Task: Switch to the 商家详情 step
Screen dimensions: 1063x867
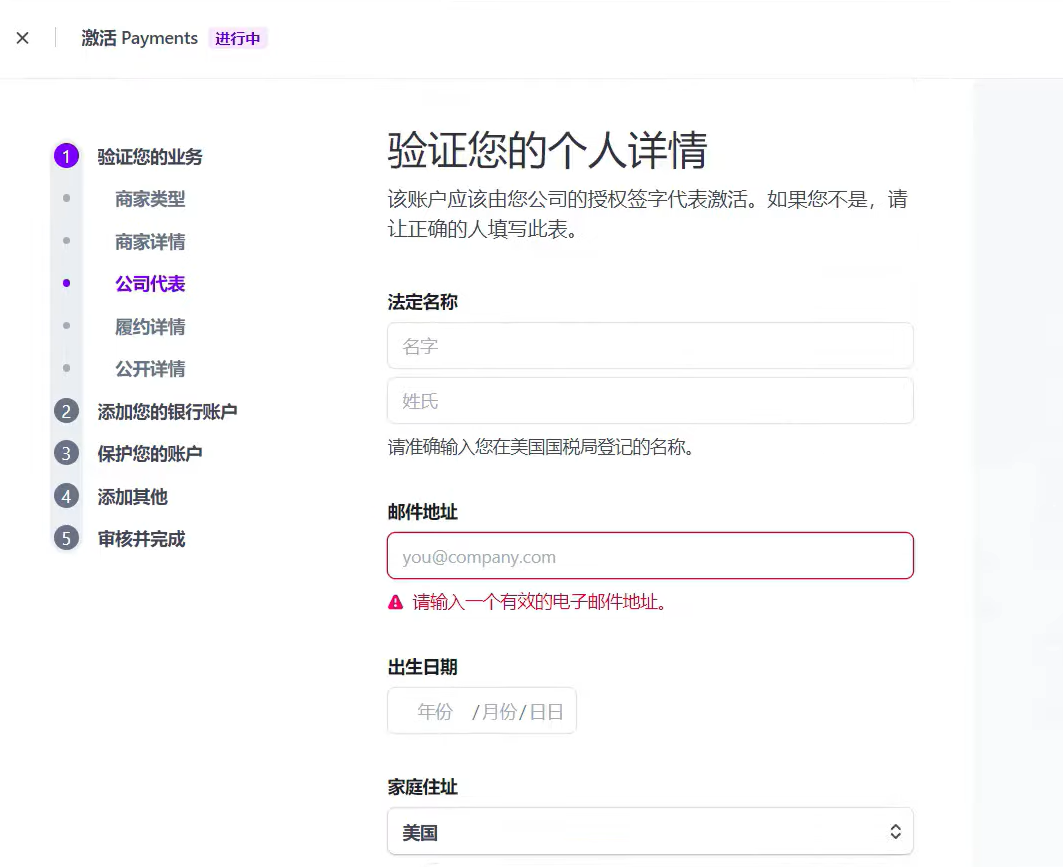Action: click(150, 241)
